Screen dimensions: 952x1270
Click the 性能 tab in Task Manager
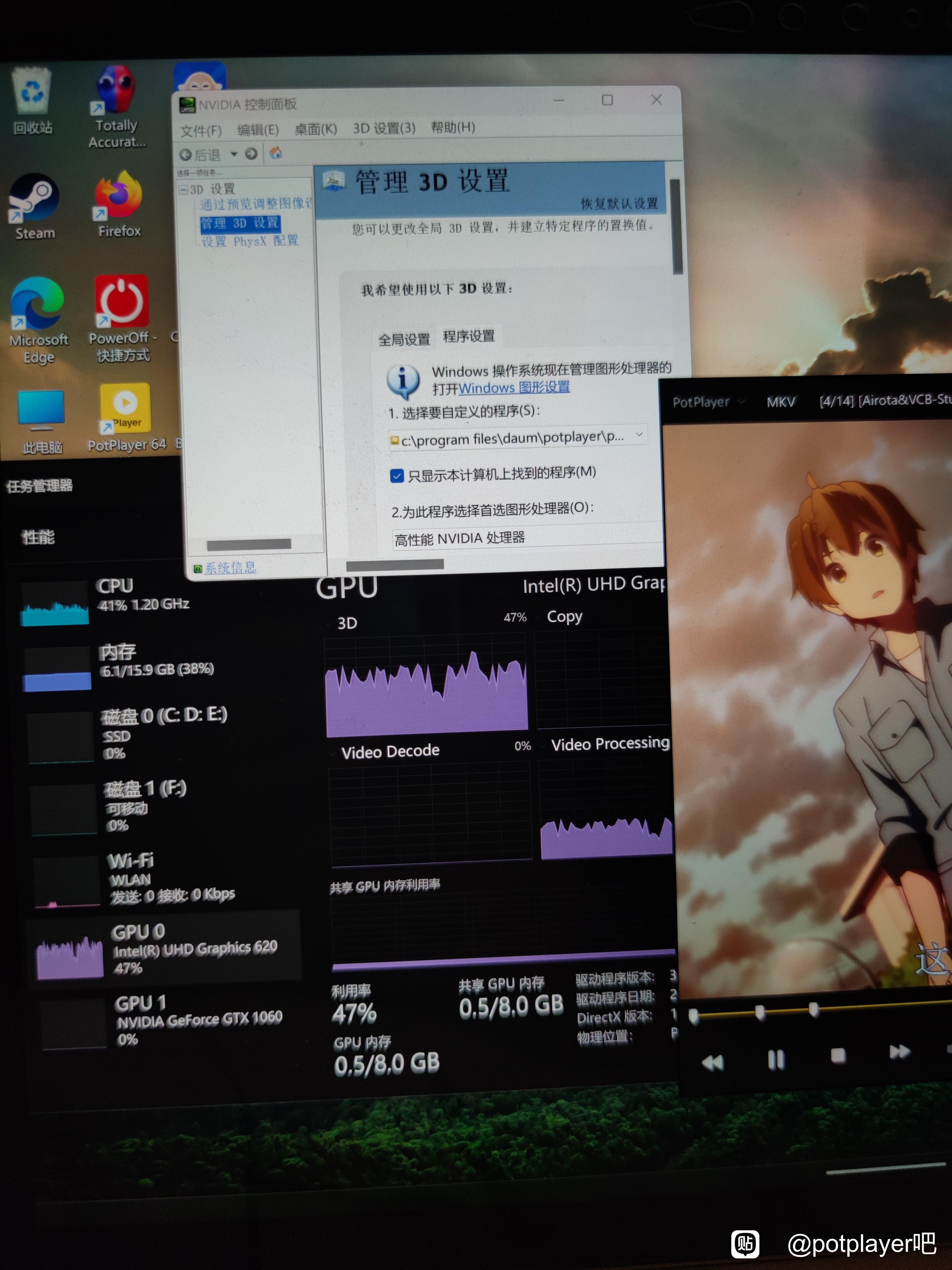pos(38,537)
